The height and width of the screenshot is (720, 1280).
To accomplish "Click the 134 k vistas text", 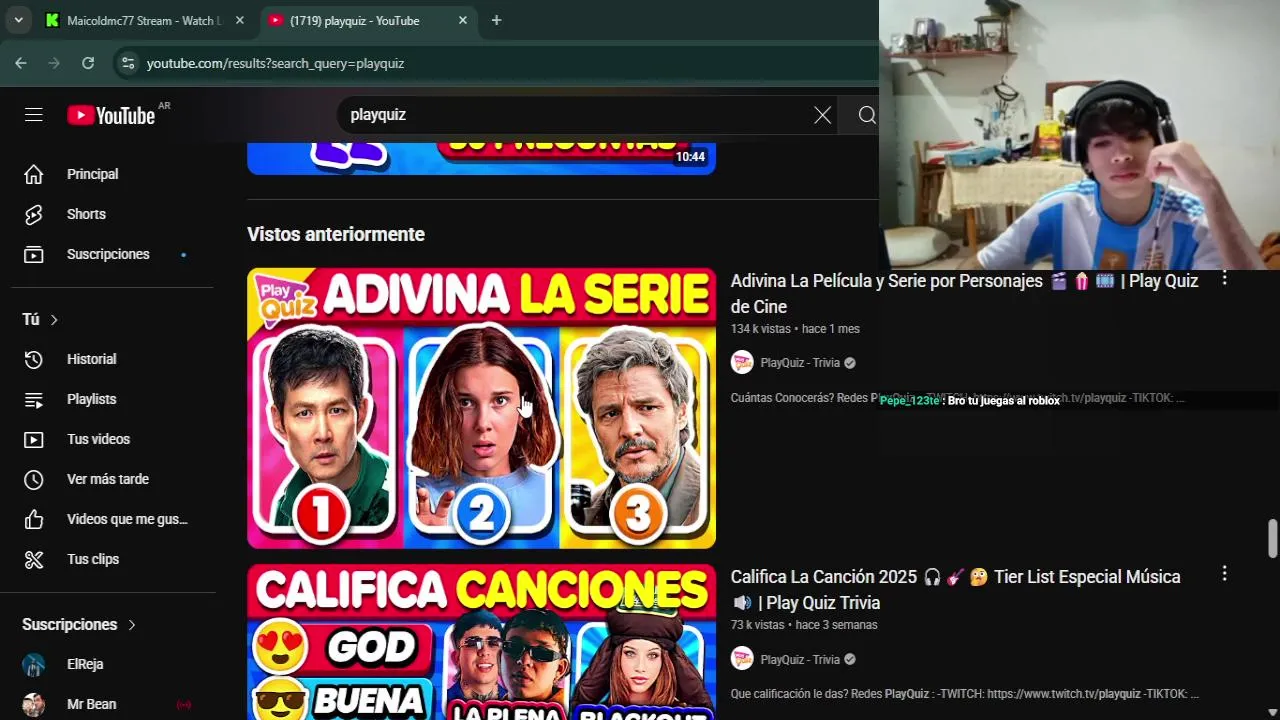I will [761, 329].
